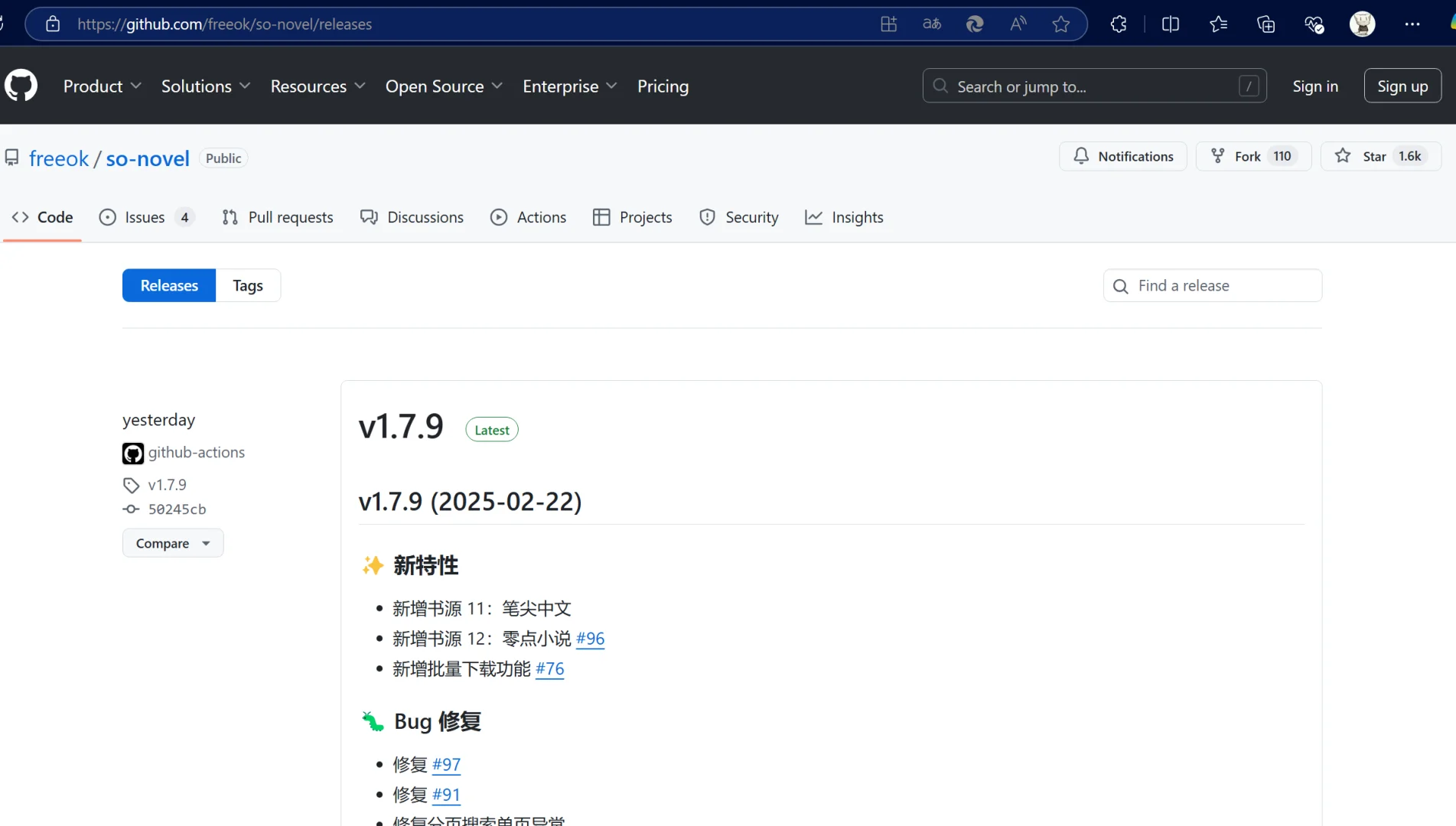Switch to the Tags view
The height and width of the screenshot is (826, 1456).
tap(248, 285)
